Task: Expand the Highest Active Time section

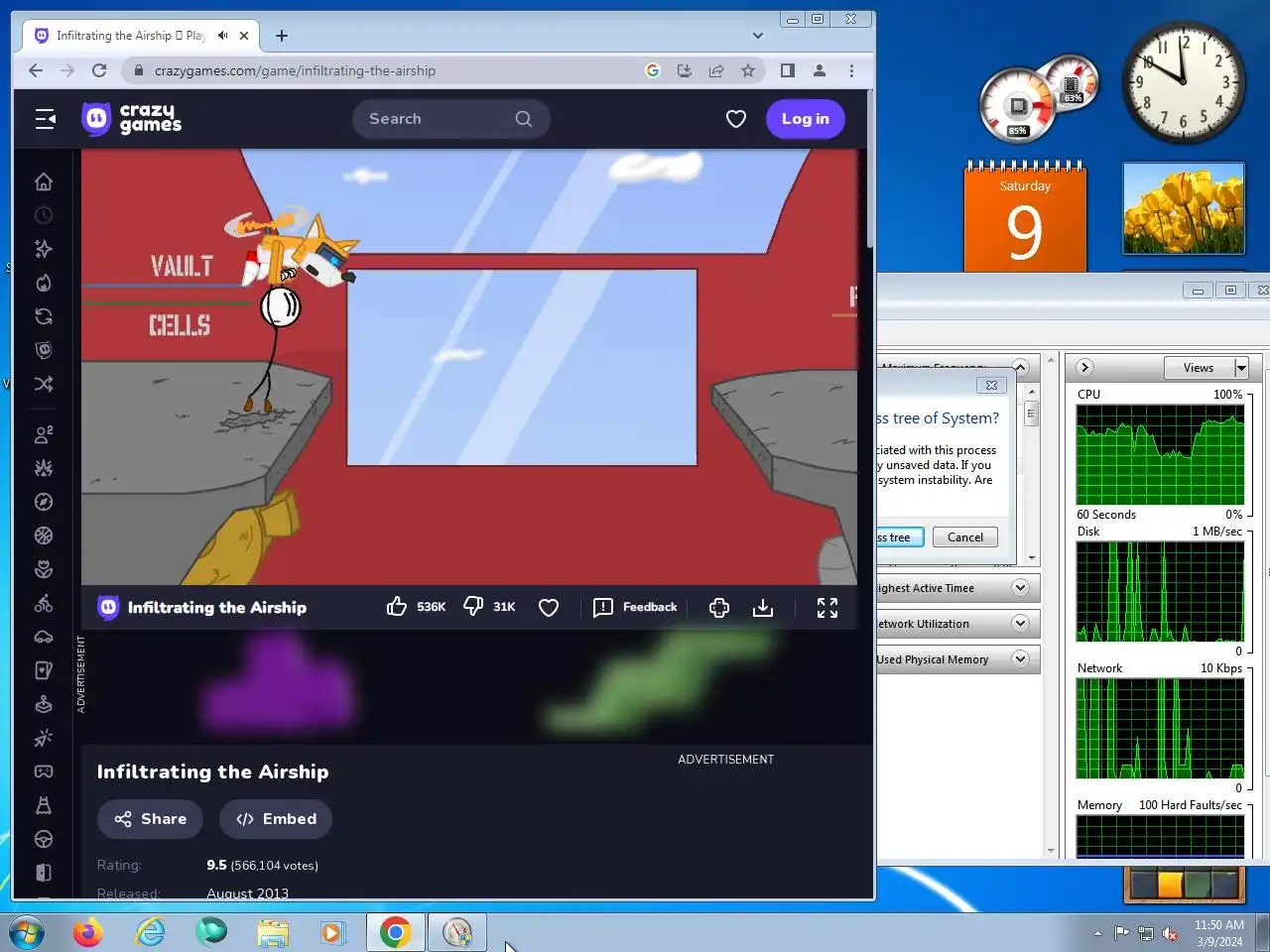Action: coord(1020,588)
